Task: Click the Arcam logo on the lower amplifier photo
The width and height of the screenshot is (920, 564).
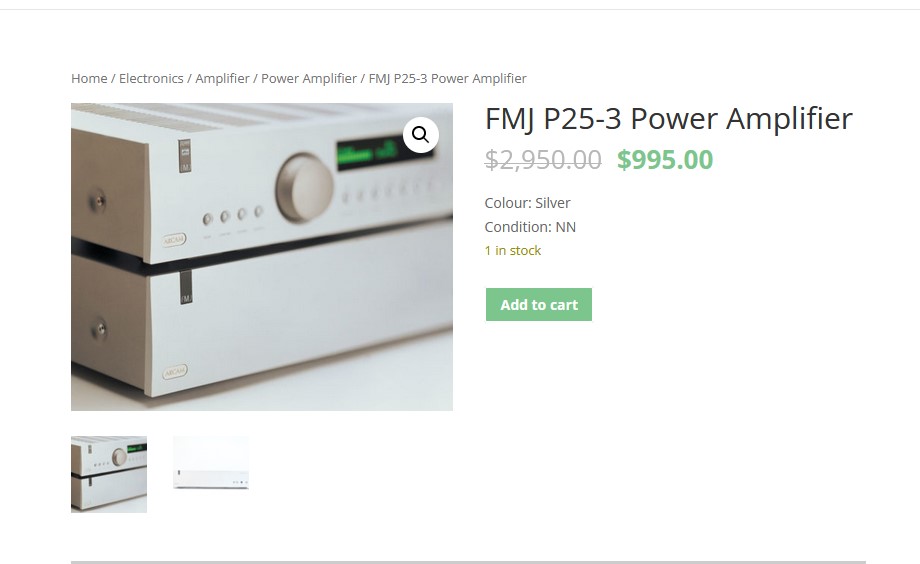Action: pos(174,372)
